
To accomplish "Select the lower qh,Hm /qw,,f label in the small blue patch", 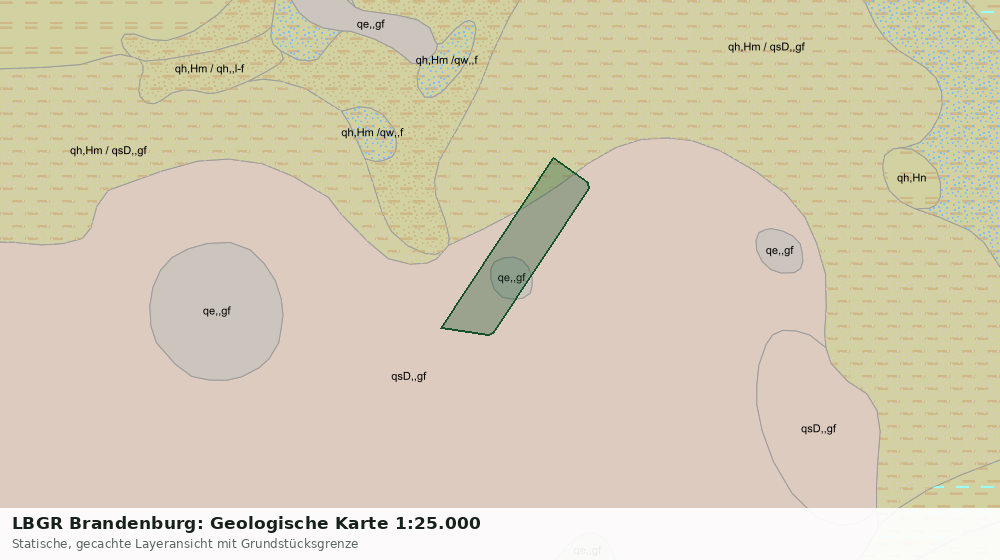I will click(x=372, y=133).
